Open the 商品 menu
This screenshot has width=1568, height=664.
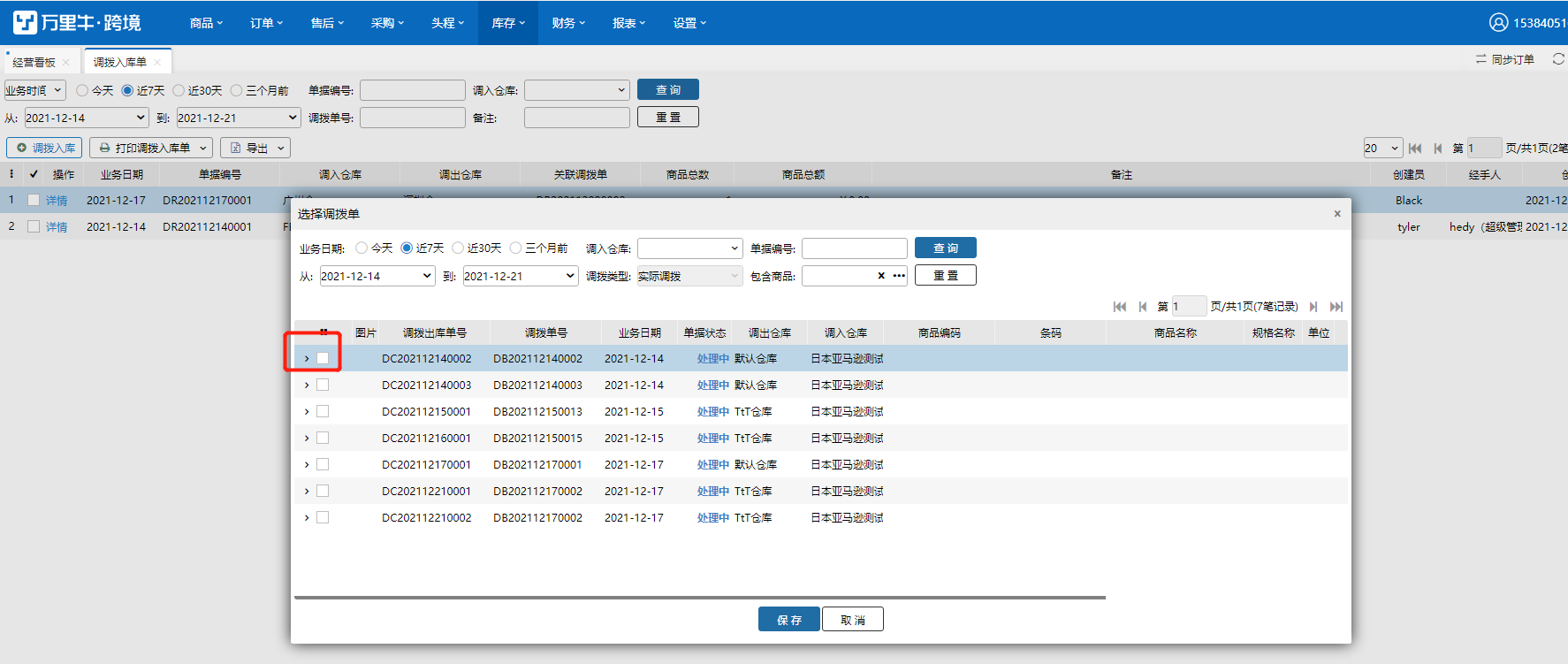tap(206, 23)
